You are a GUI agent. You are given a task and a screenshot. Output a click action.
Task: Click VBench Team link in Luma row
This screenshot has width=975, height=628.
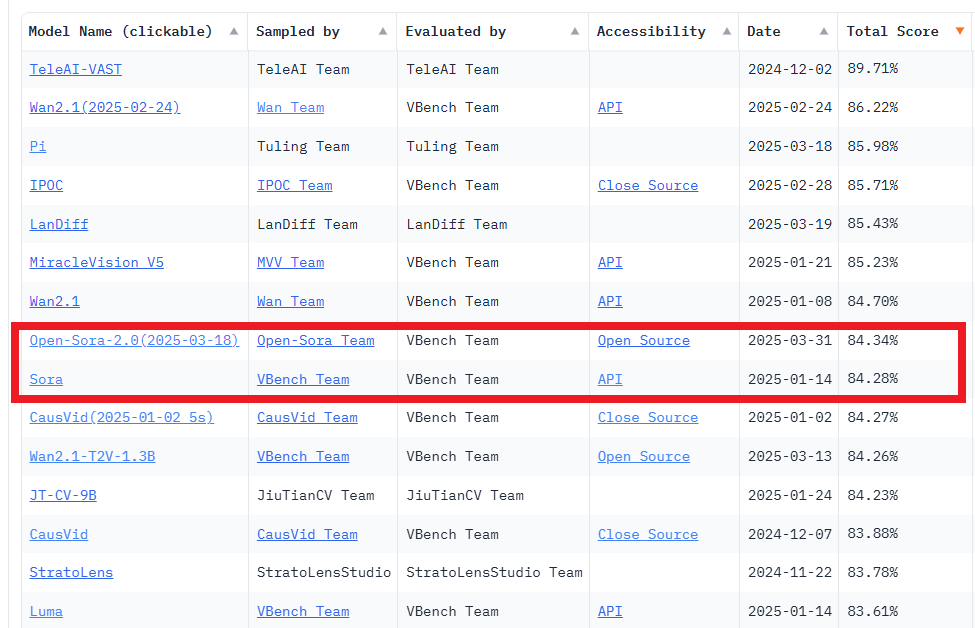(303, 611)
